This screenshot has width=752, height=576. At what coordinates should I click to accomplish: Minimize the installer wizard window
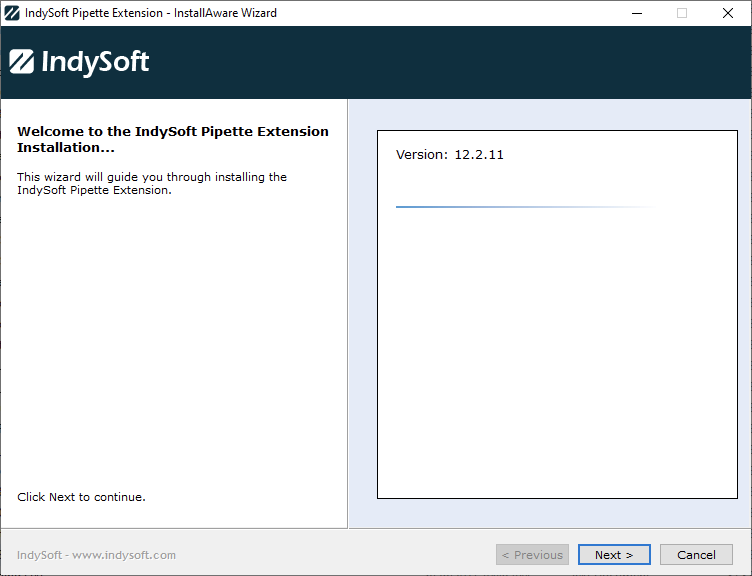(x=636, y=13)
